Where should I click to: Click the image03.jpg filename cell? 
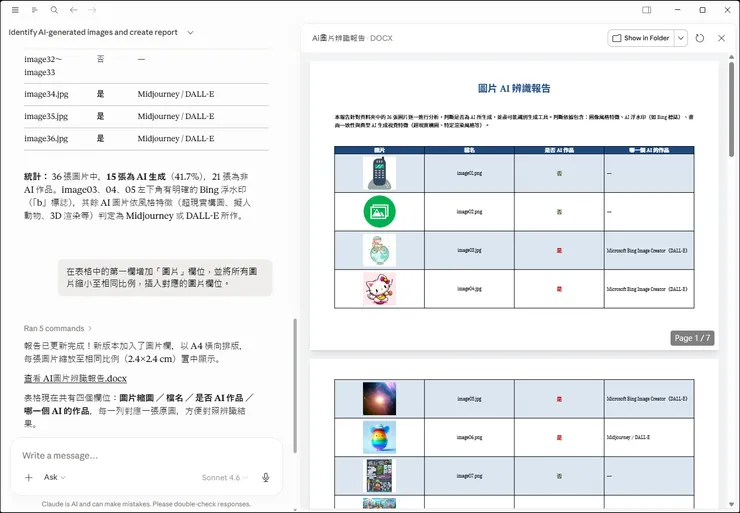(x=469, y=250)
